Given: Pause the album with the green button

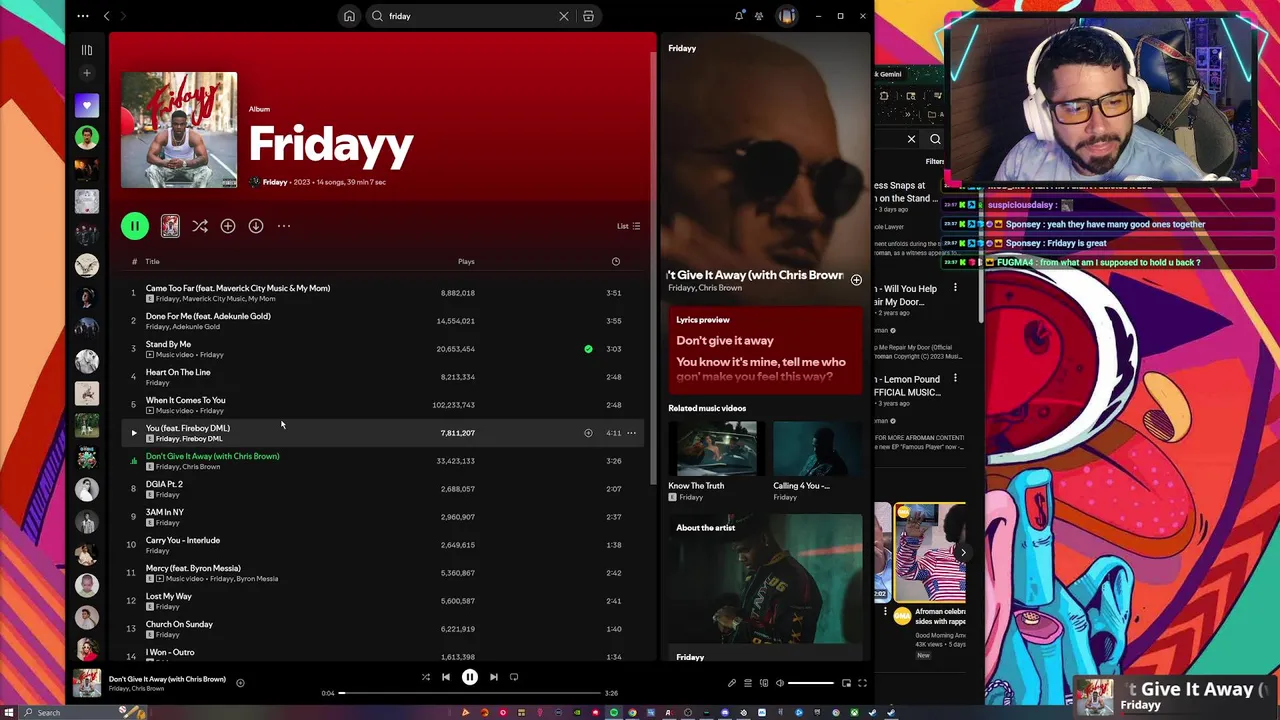Looking at the screenshot, I should [x=135, y=226].
